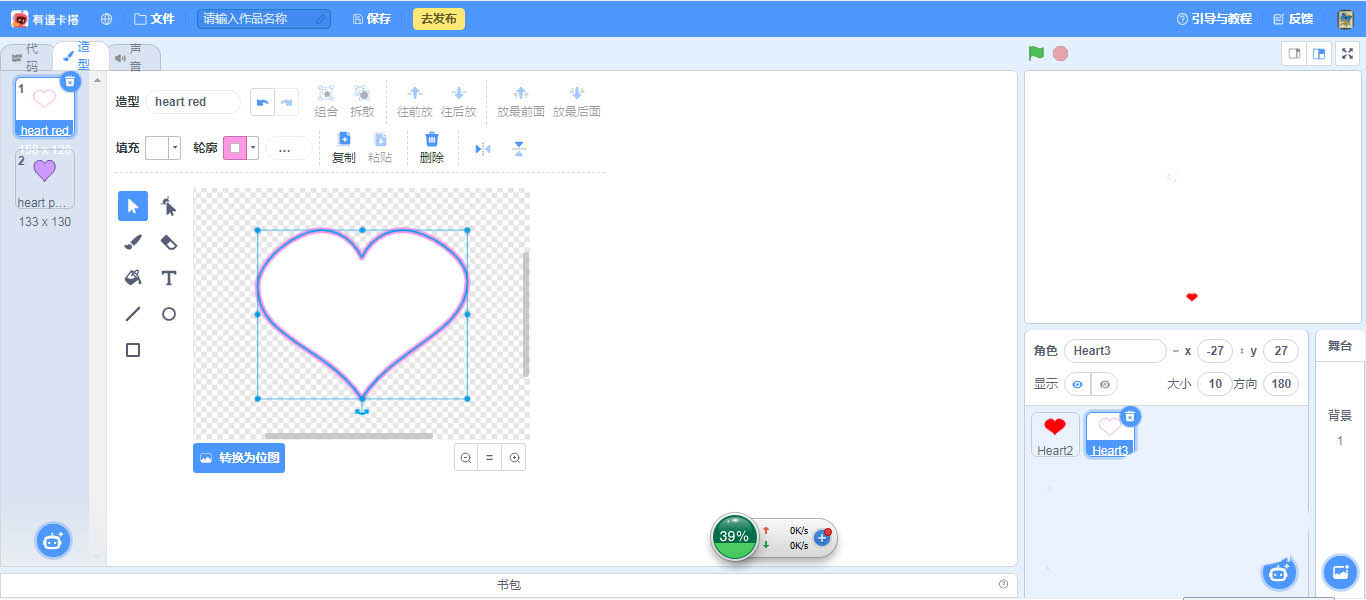Choose the rectangle shape tool
Screen dimensions: 1366x600
[x=133, y=350]
